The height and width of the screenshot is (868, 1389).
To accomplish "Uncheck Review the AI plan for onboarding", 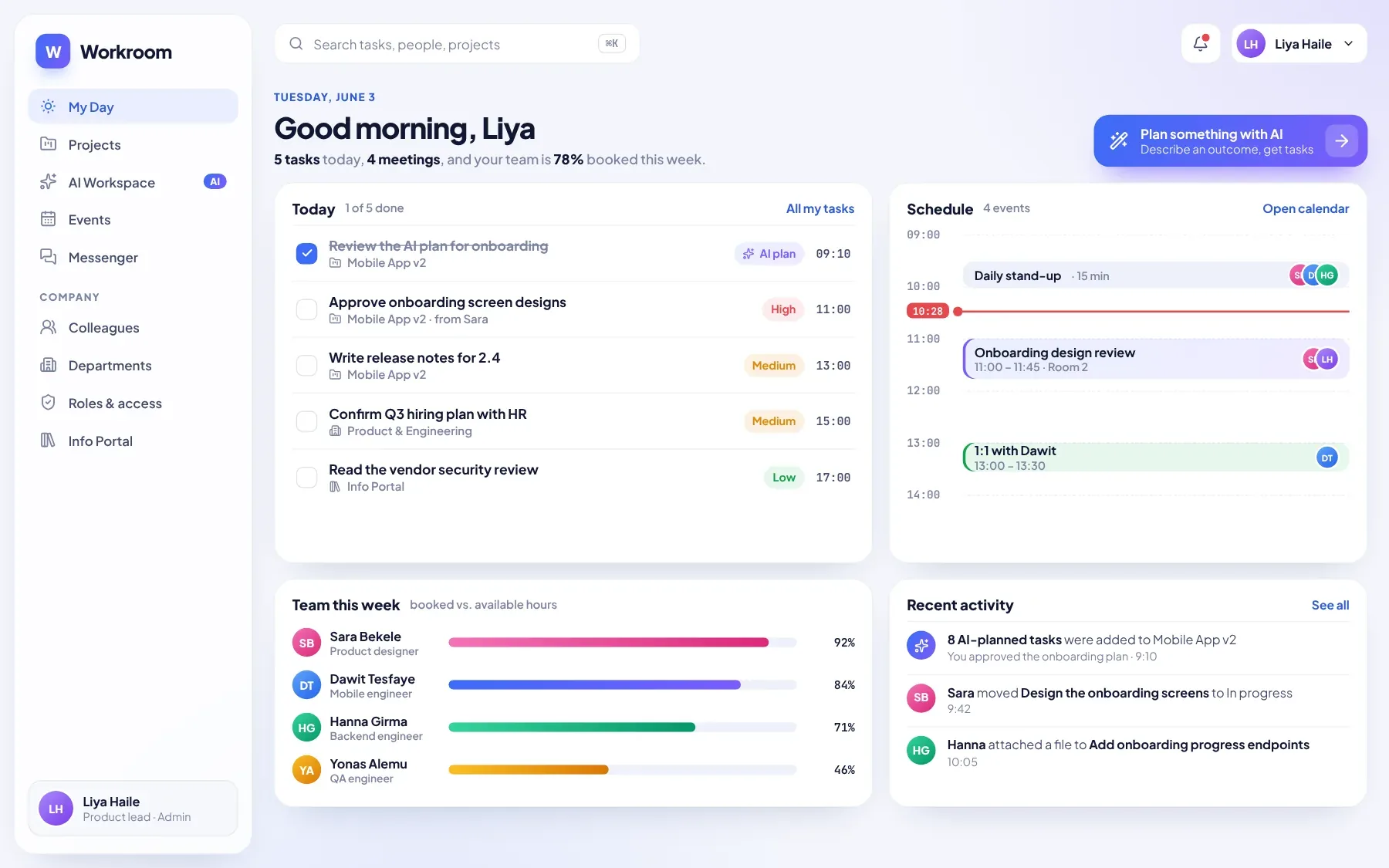I will coord(306,253).
